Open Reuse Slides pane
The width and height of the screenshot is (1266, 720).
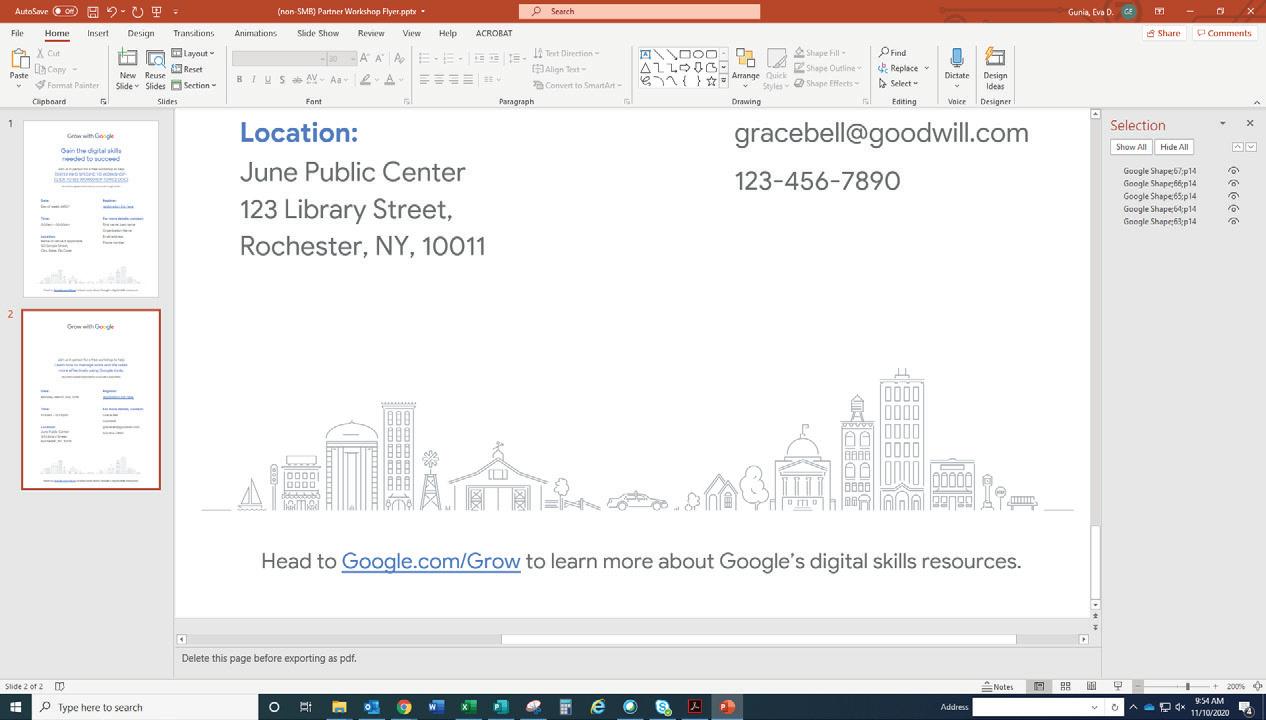155,68
